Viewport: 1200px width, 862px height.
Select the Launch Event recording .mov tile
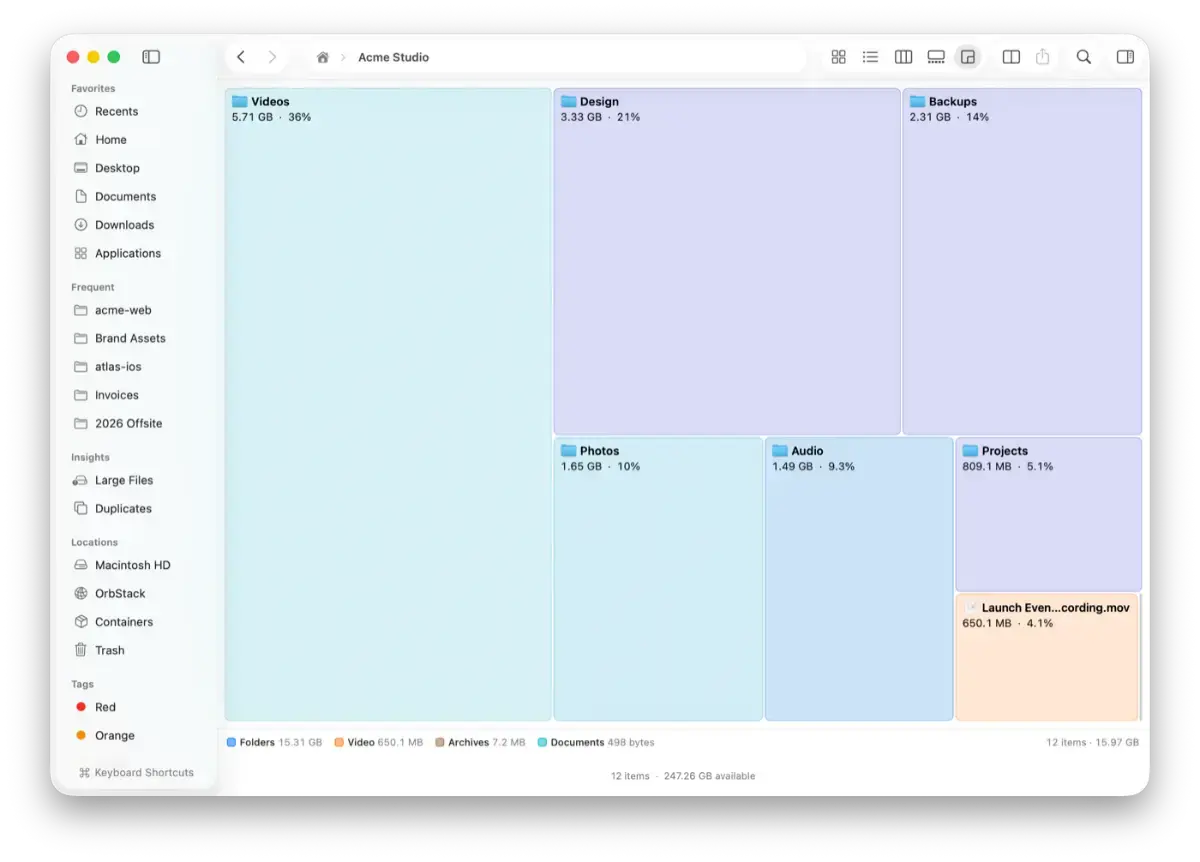[x=1047, y=657]
